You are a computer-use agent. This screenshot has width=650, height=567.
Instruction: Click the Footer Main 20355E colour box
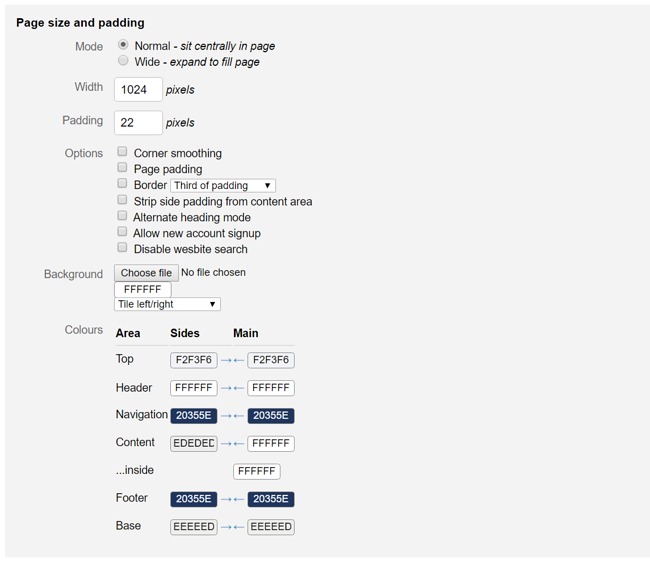[271, 499]
